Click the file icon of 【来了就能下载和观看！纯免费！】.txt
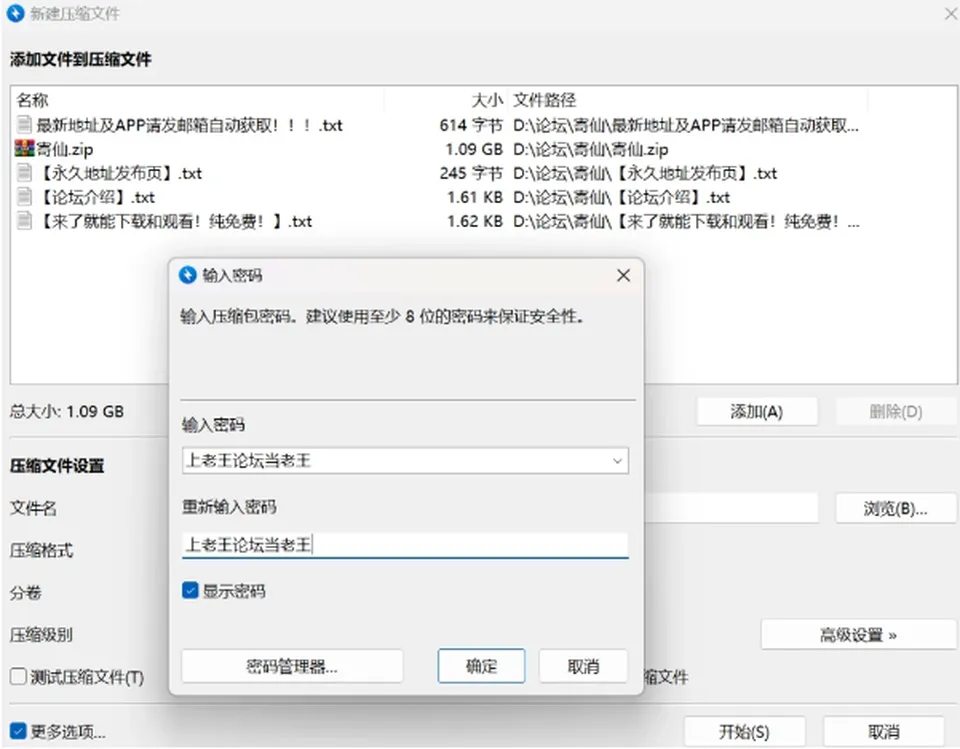The image size is (960, 749). [x=24, y=220]
